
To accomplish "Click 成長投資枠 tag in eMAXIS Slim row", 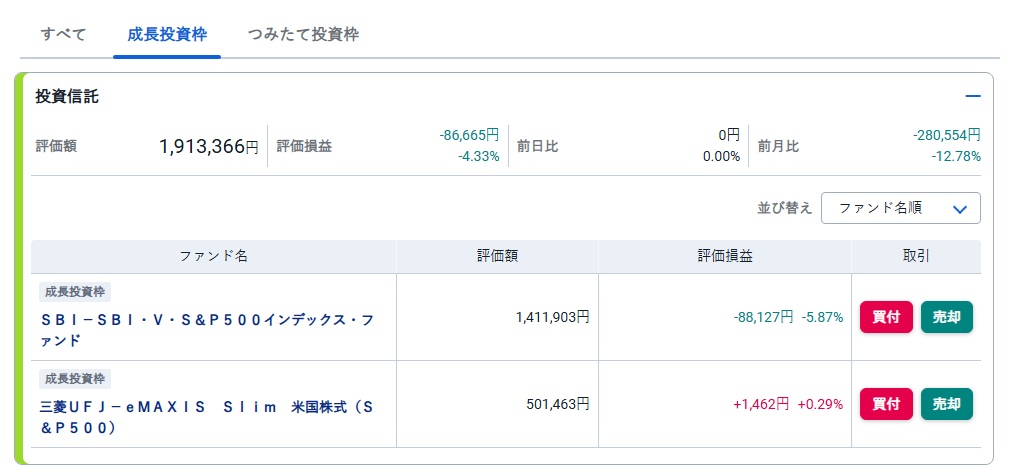I will pyautogui.click(x=75, y=379).
